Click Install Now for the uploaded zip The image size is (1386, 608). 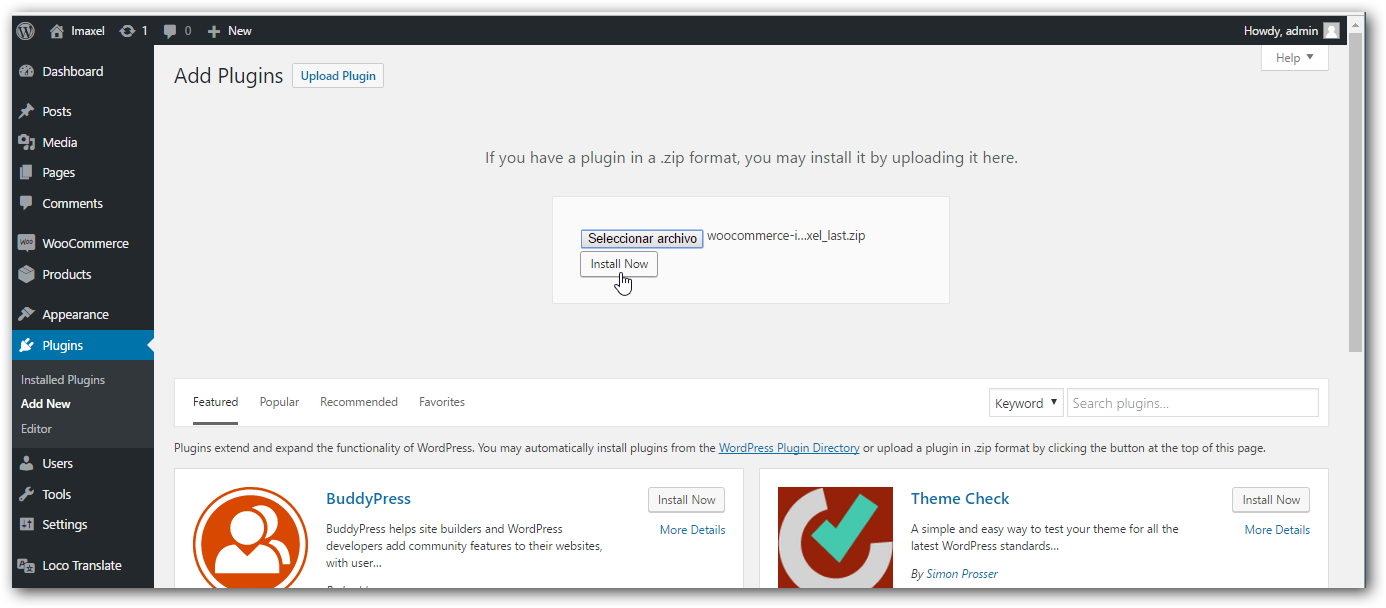point(619,264)
